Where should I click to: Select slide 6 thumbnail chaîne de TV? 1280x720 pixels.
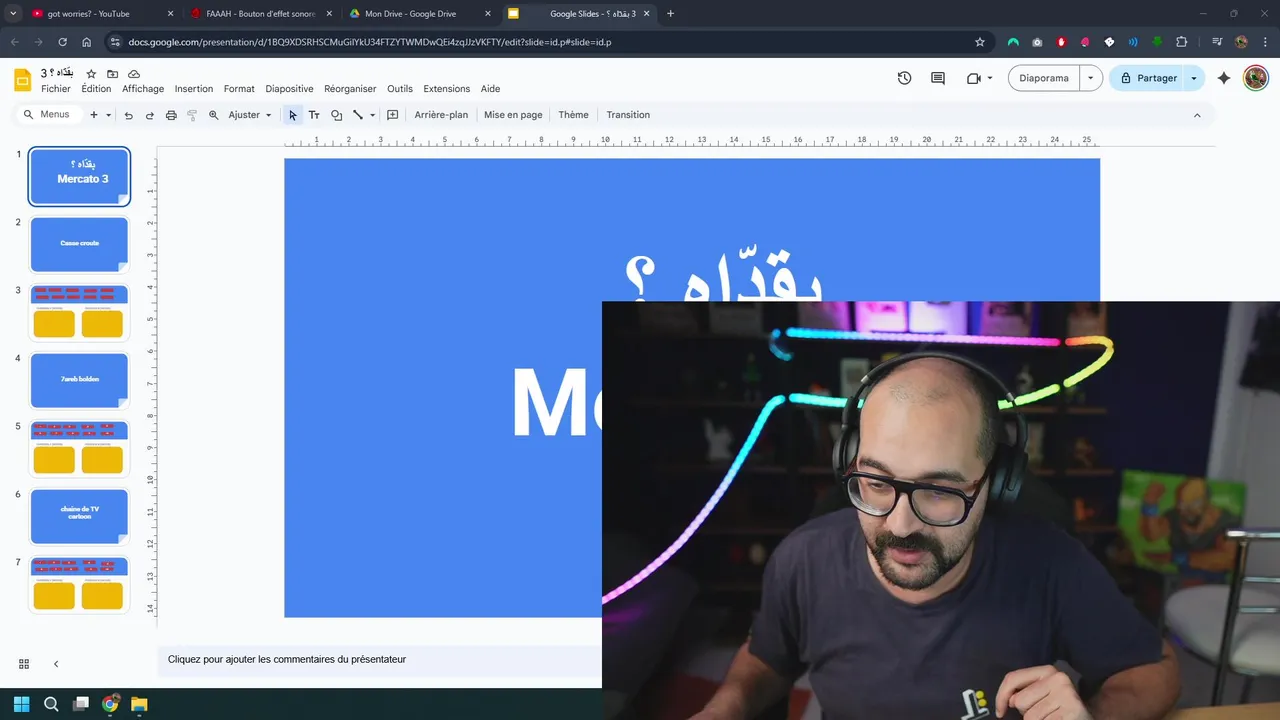click(80, 516)
